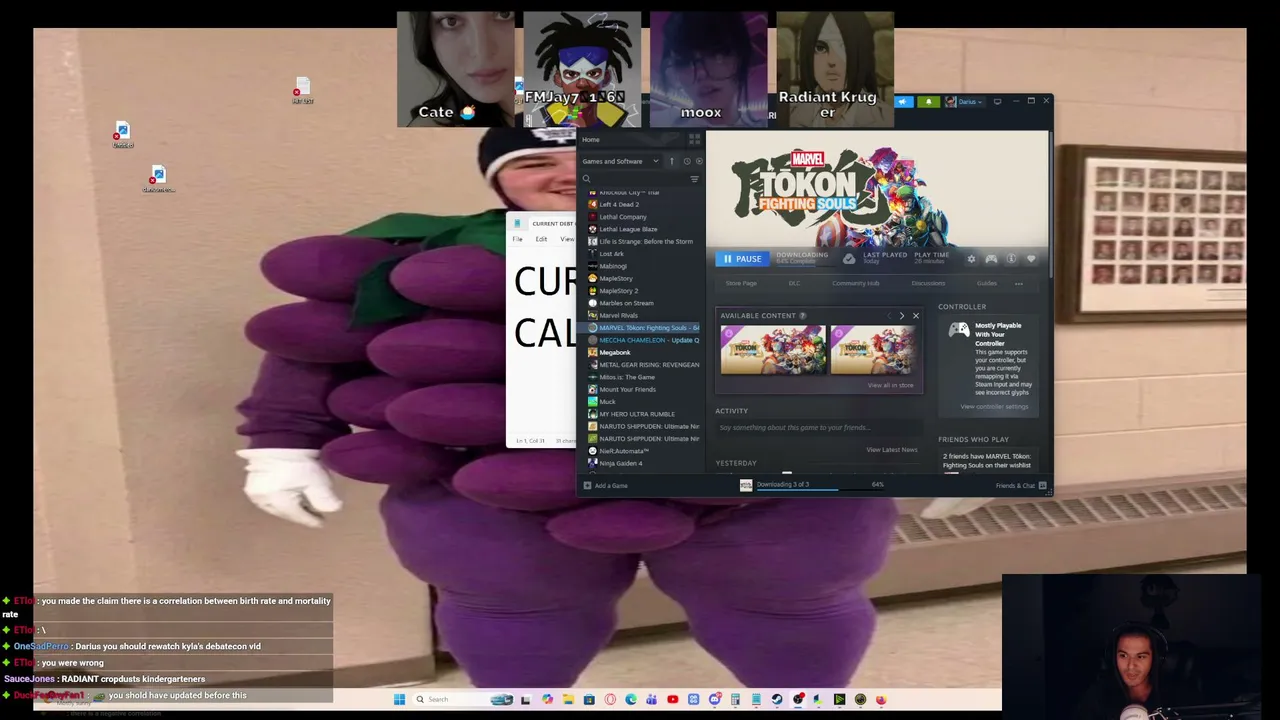Dismiss the Available Content panel
Screen dimensions: 1280x720
point(915,316)
